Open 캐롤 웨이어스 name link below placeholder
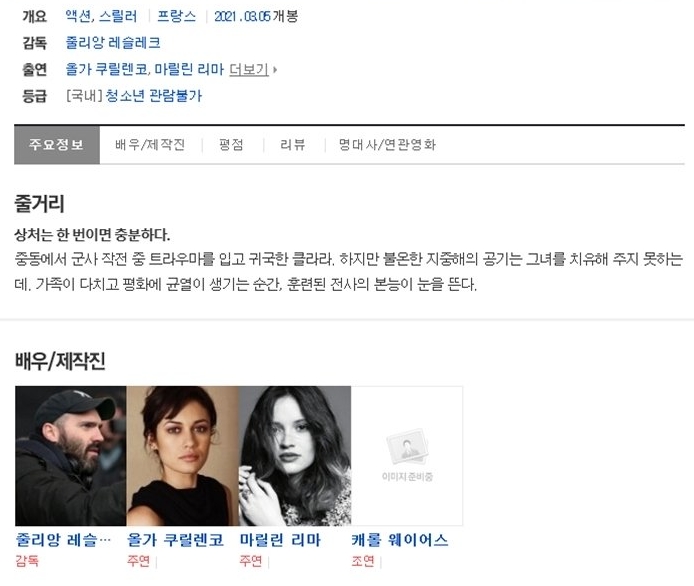This screenshot has height=586, width=694. pyautogui.click(x=400, y=540)
